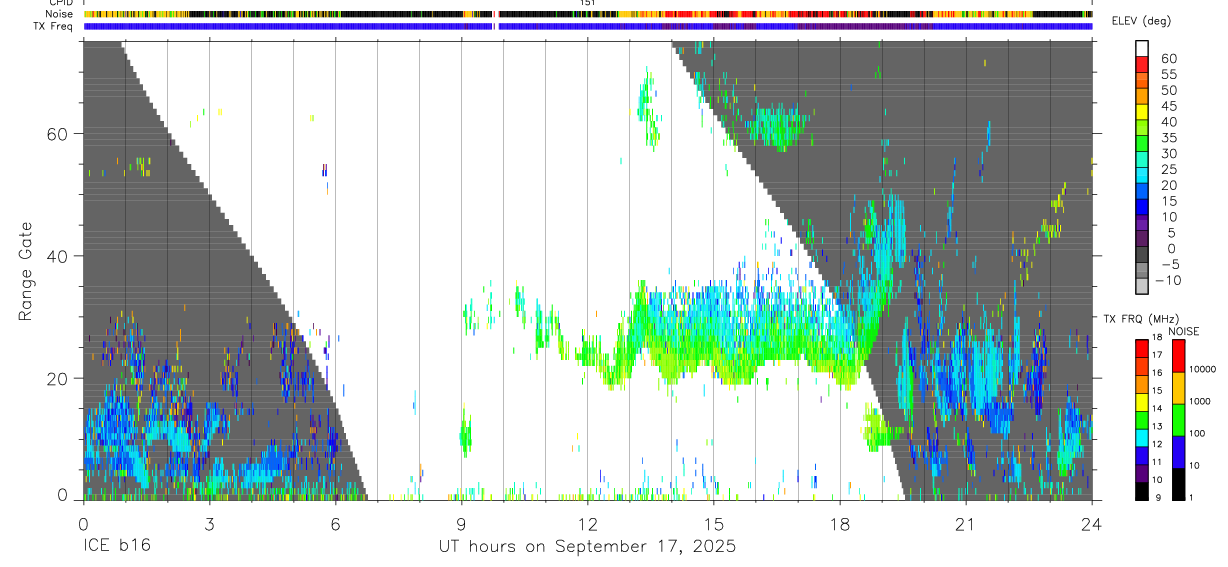Click the red top swatch of the TX FRQ colorbar
This screenshot has height=567, width=1228.
(1142, 349)
